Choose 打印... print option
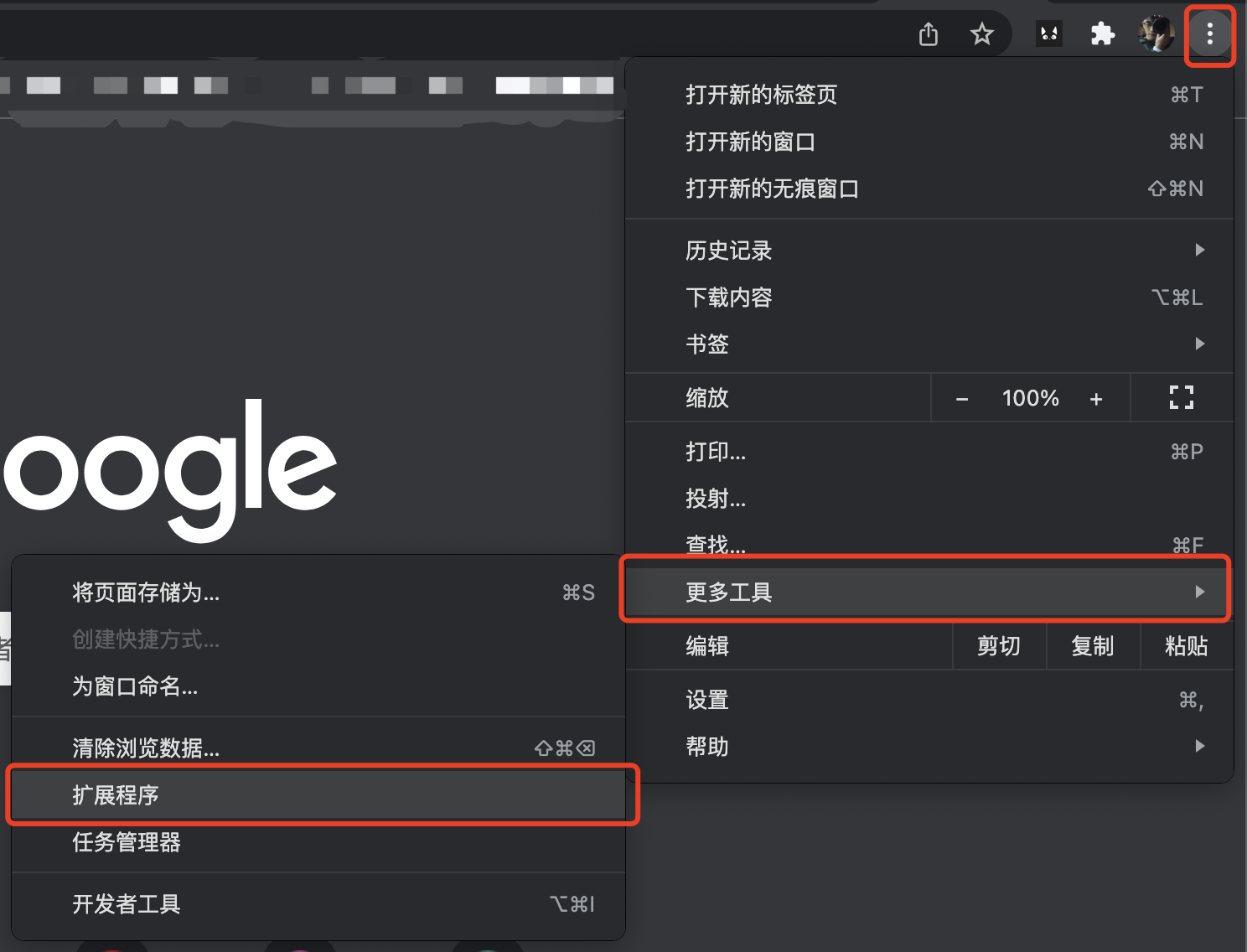This screenshot has width=1247, height=952. point(929,452)
